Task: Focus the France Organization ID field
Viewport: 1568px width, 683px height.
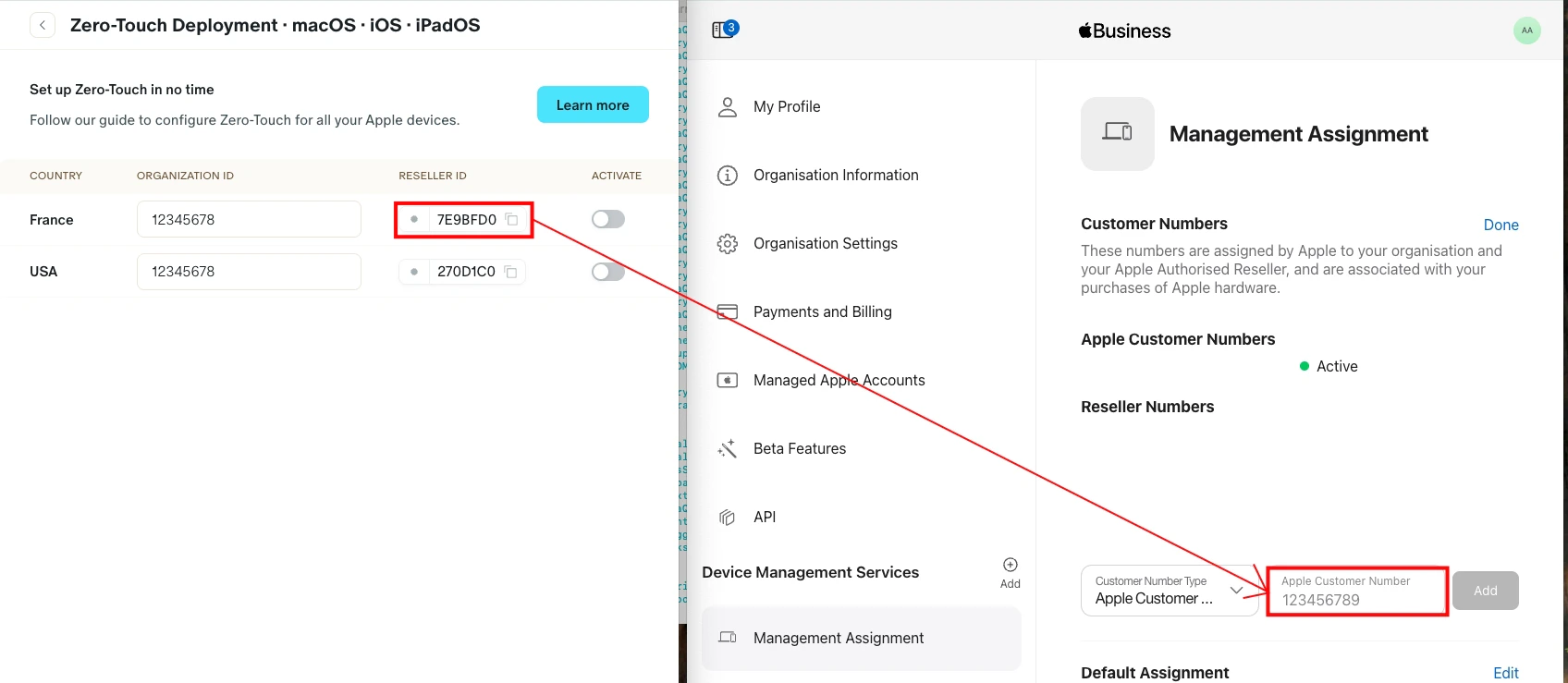Action: pos(249,220)
